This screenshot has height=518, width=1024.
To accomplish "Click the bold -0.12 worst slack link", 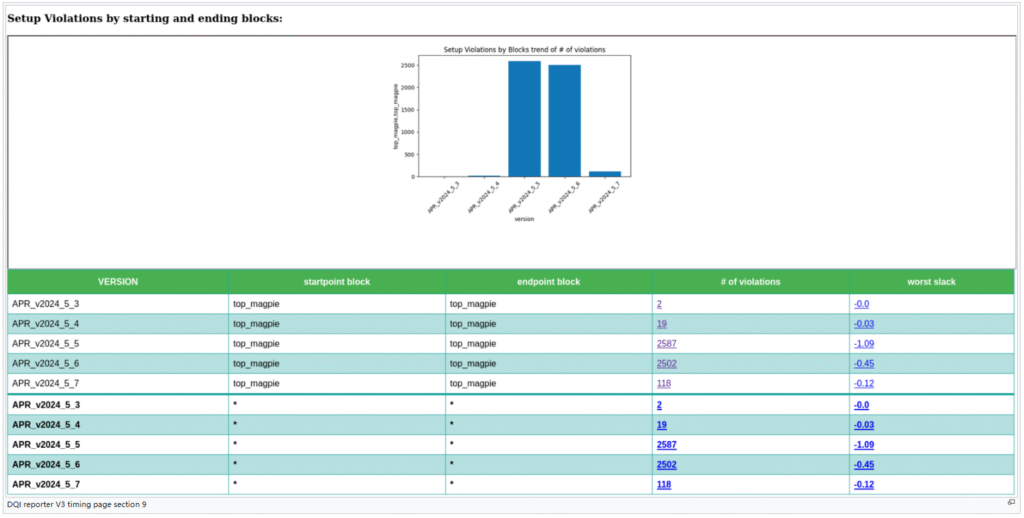I will [863, 484].
